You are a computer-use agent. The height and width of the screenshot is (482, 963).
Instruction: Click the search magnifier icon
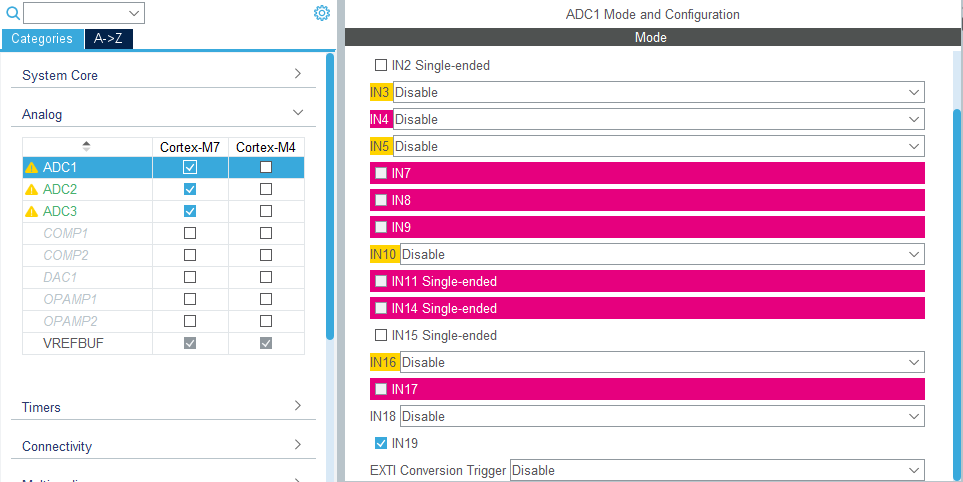click(x=13, y=13)
